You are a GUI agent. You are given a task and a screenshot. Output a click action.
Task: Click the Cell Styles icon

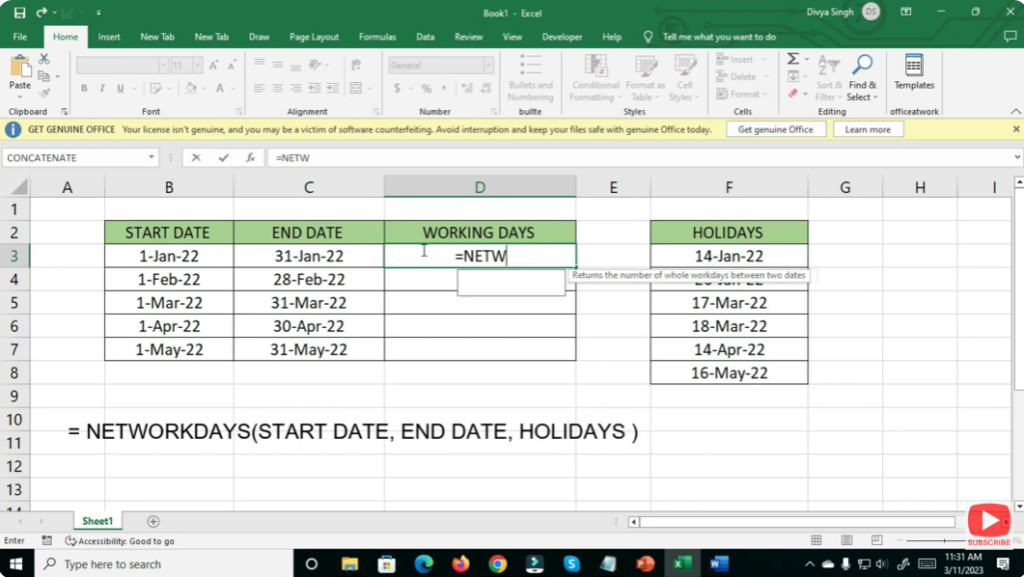pos(688,79)
